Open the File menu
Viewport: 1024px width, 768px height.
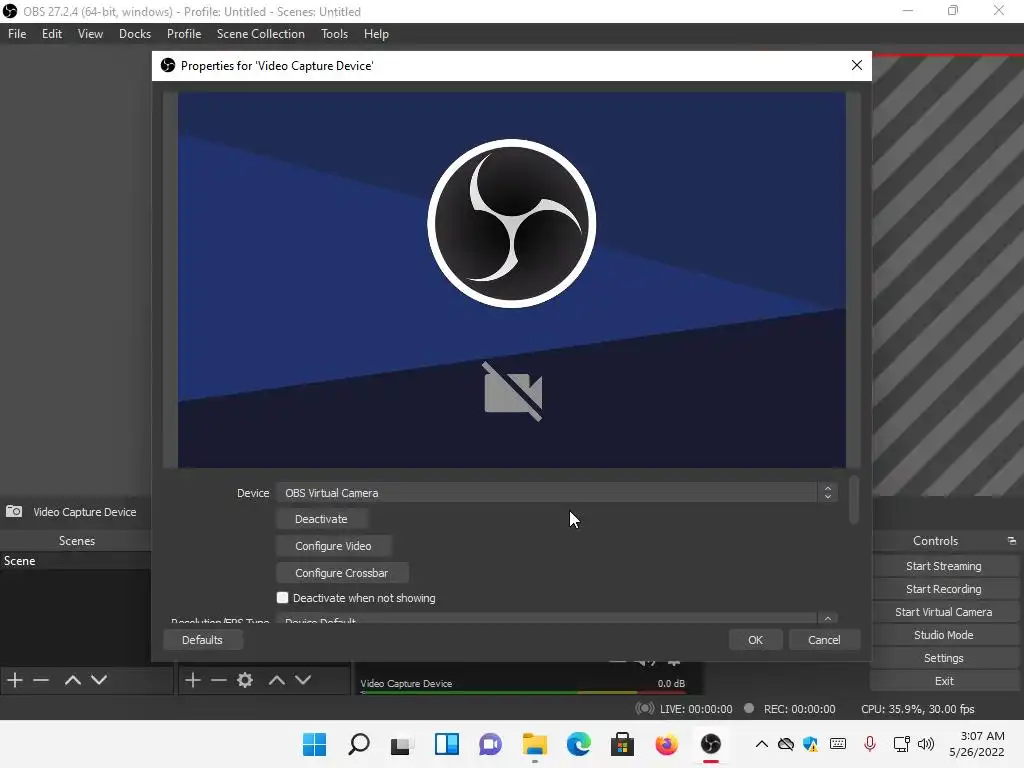point(17,34)
